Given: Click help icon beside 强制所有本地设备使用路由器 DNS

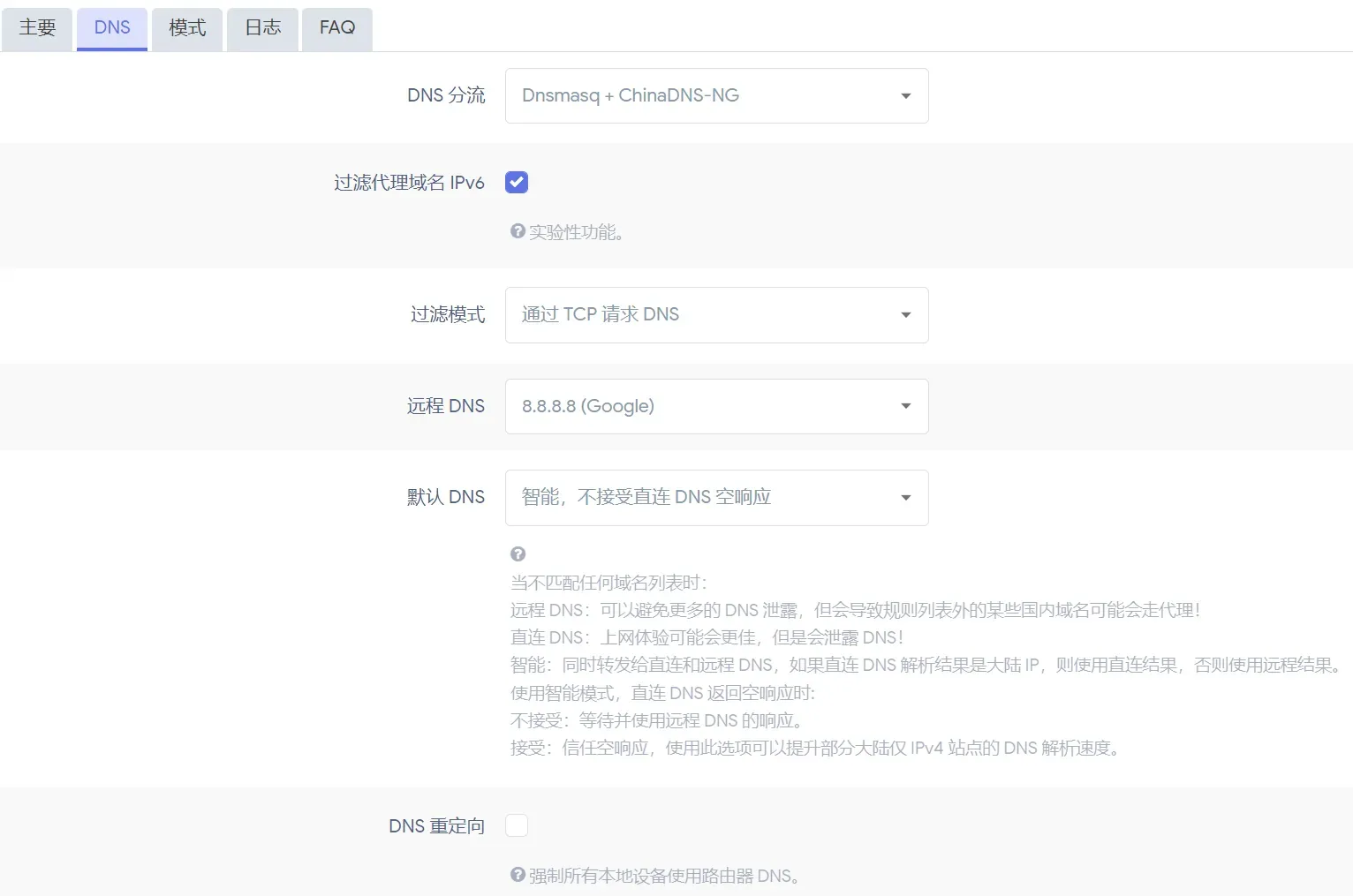Looking at the screenshot, I should coord(518,875).
